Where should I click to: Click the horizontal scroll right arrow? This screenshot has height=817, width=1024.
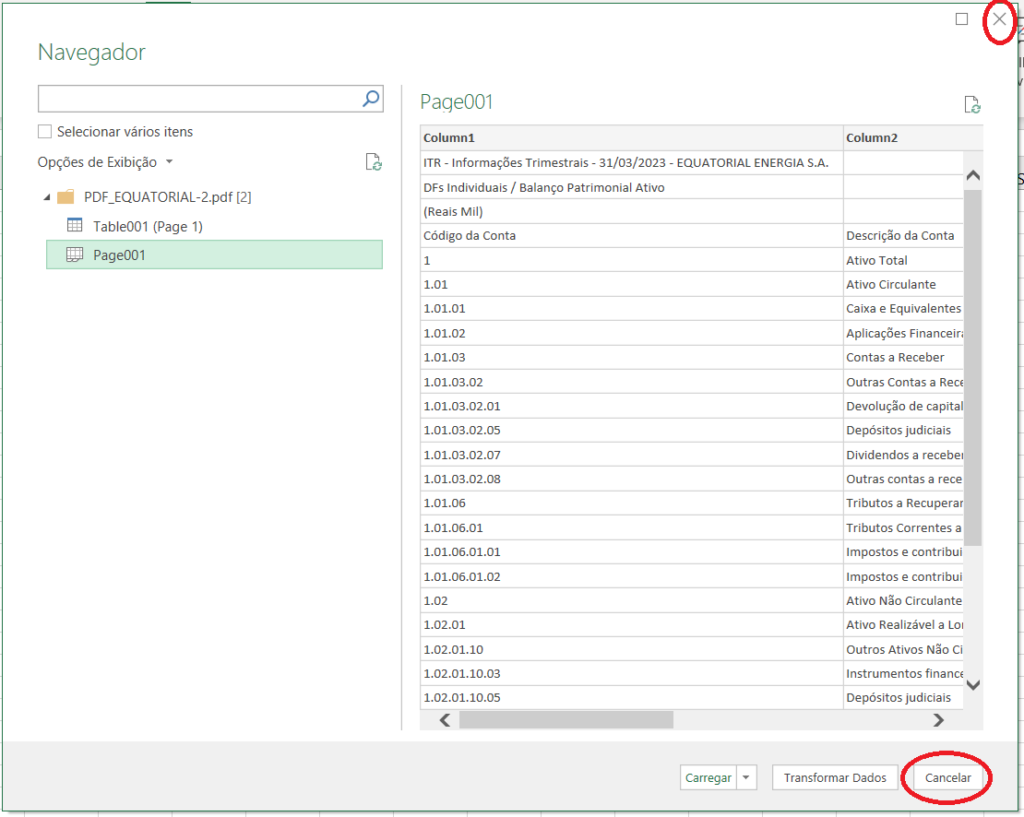click(x=938, y=720)
